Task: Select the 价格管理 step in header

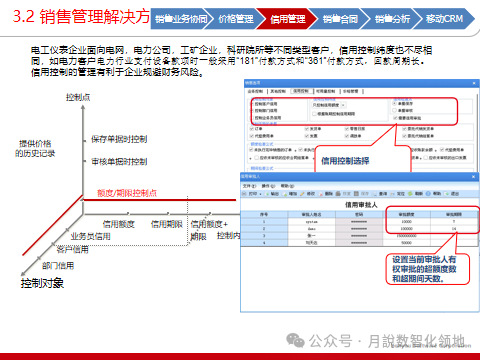Action: (236, 19)
